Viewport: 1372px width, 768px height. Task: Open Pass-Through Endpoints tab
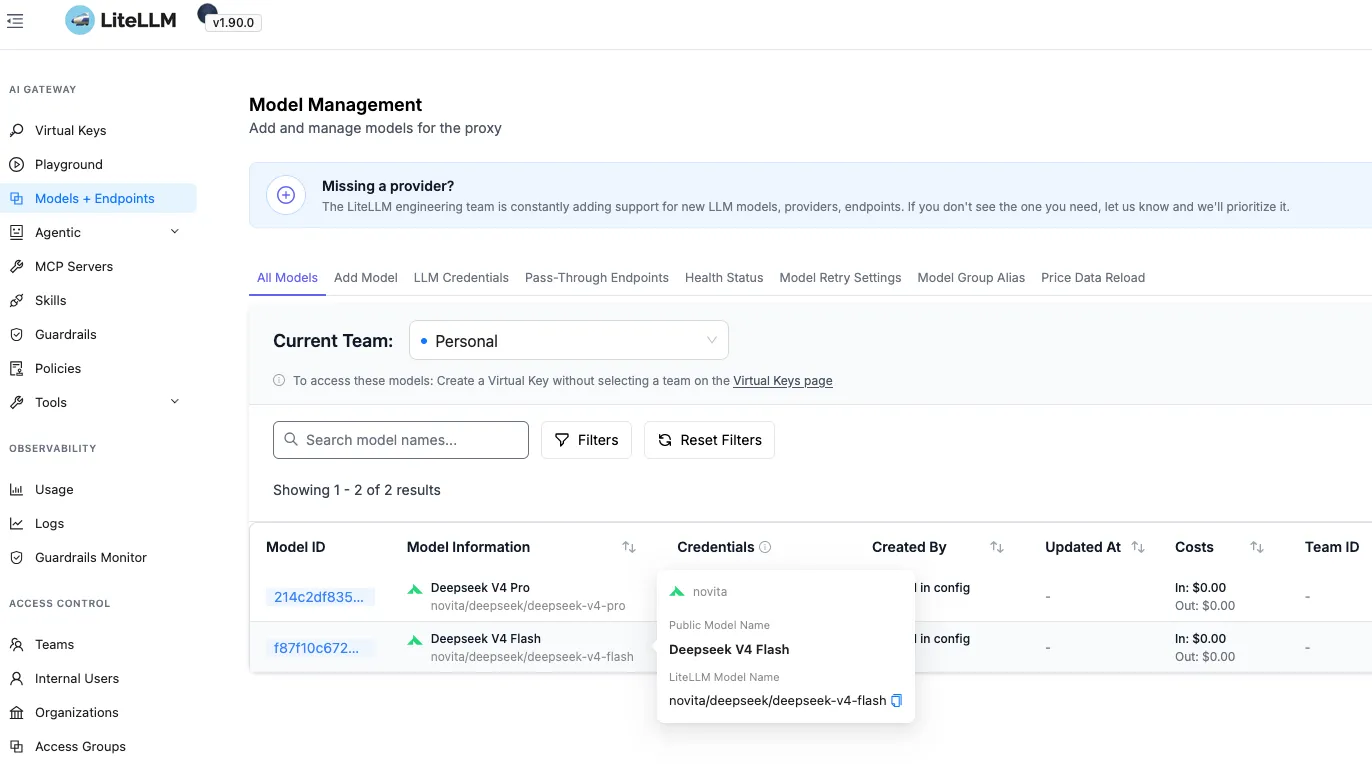[597, 277]
